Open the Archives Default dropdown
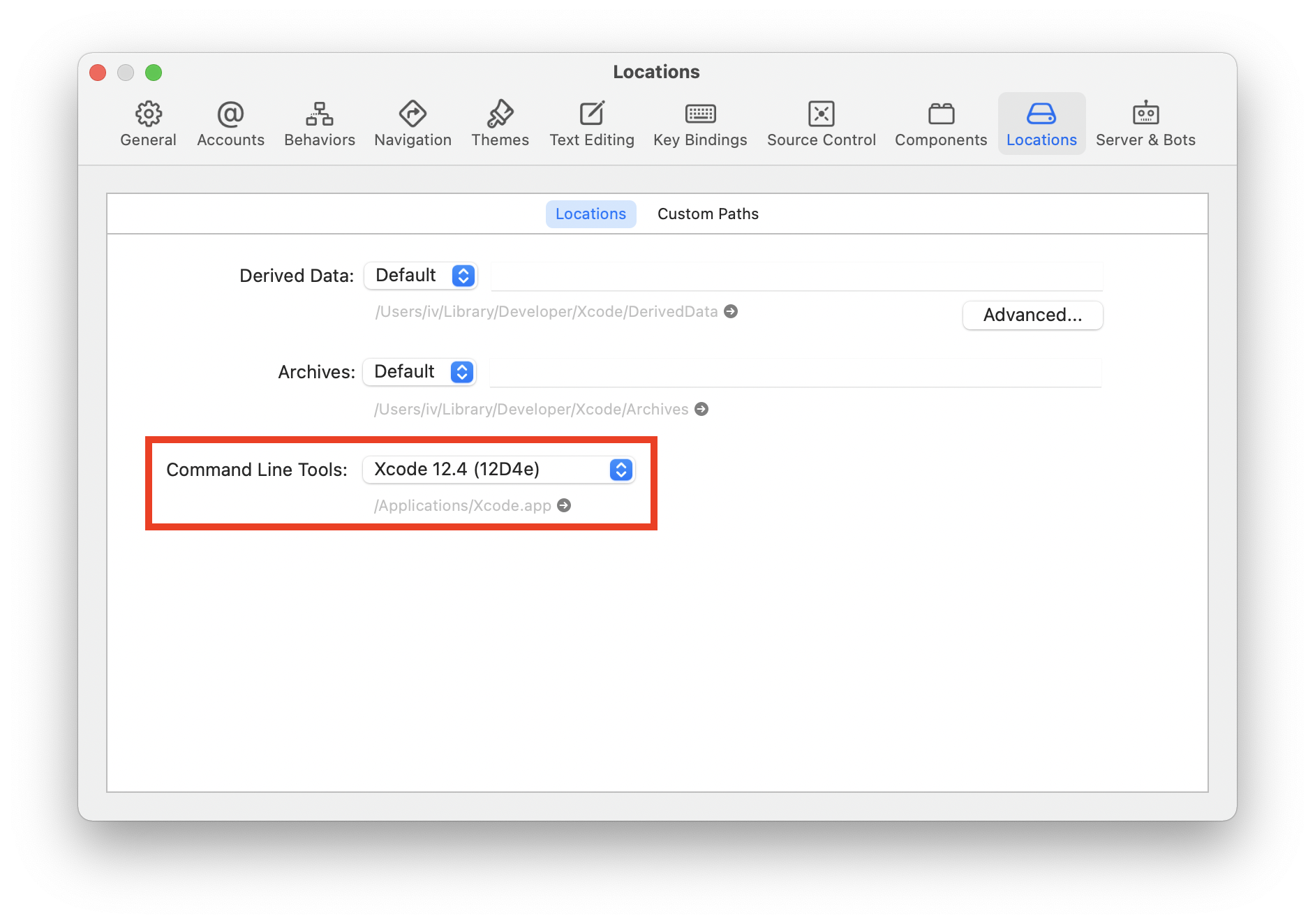 (419, 372)
